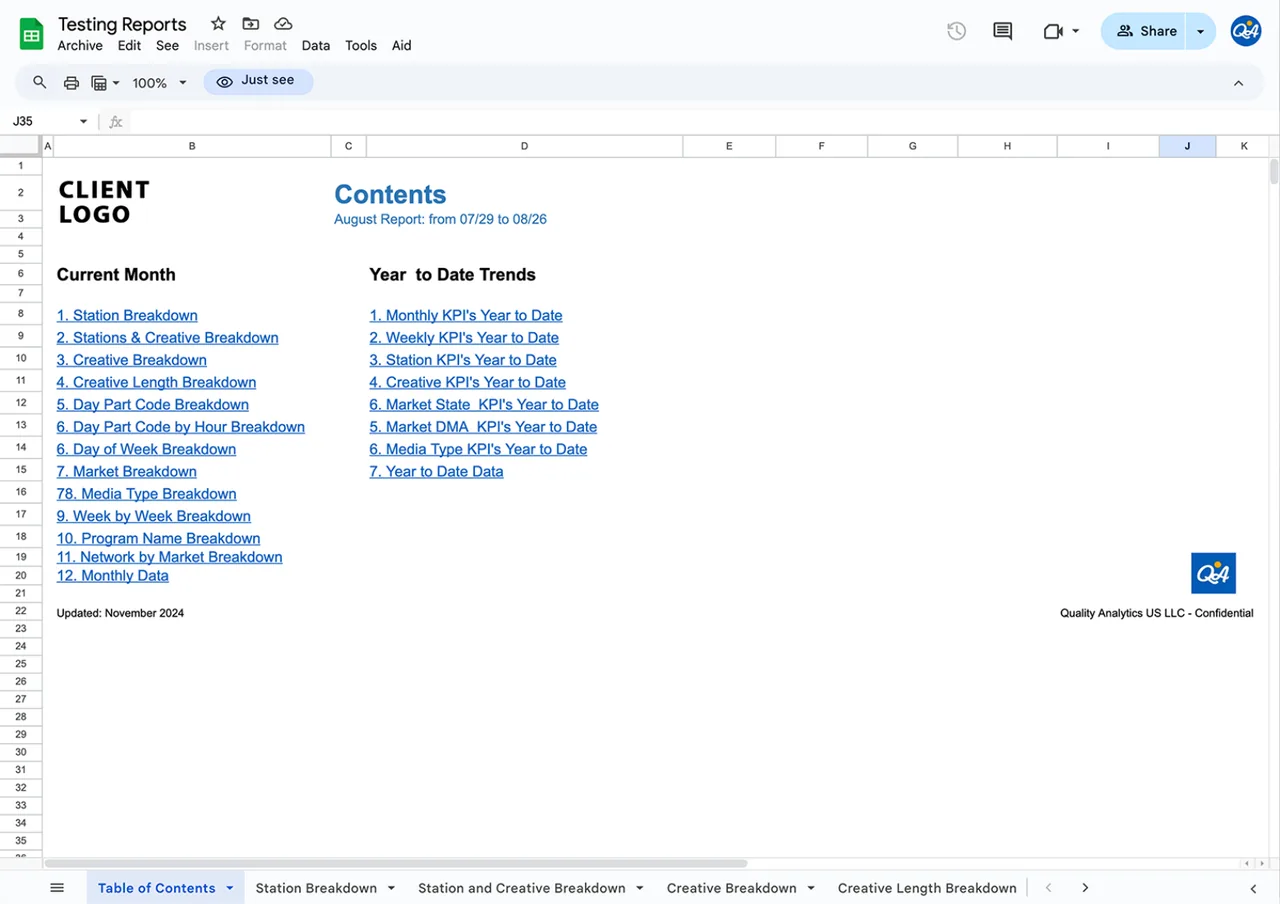Viewport: 1280px width, 904px height.
Task: Open the Archive menu
Action: click(80, 46)
